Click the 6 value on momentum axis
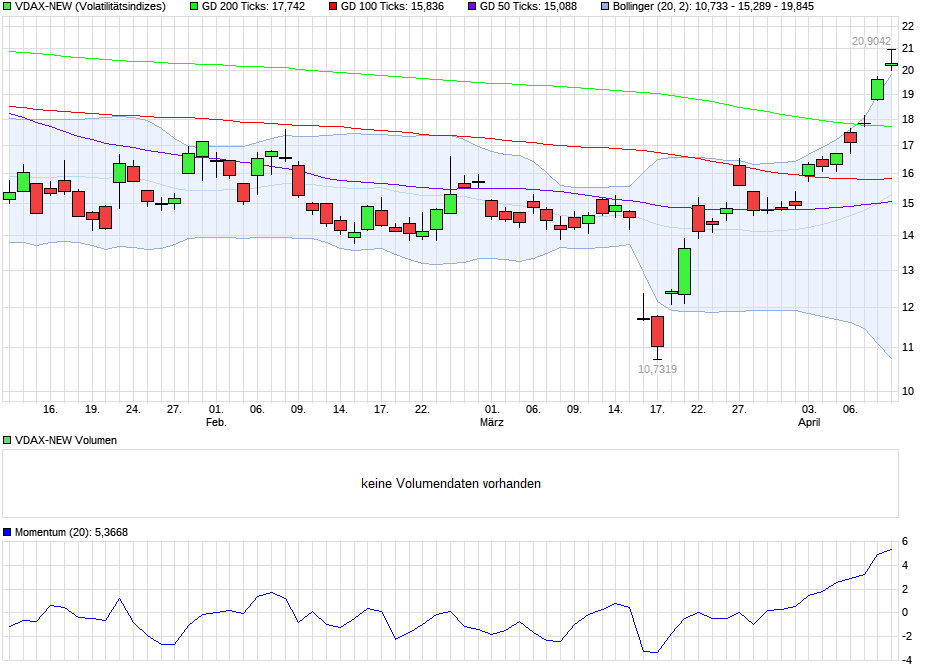The width and height of the screenshot is (940, 670). [905, 542]
